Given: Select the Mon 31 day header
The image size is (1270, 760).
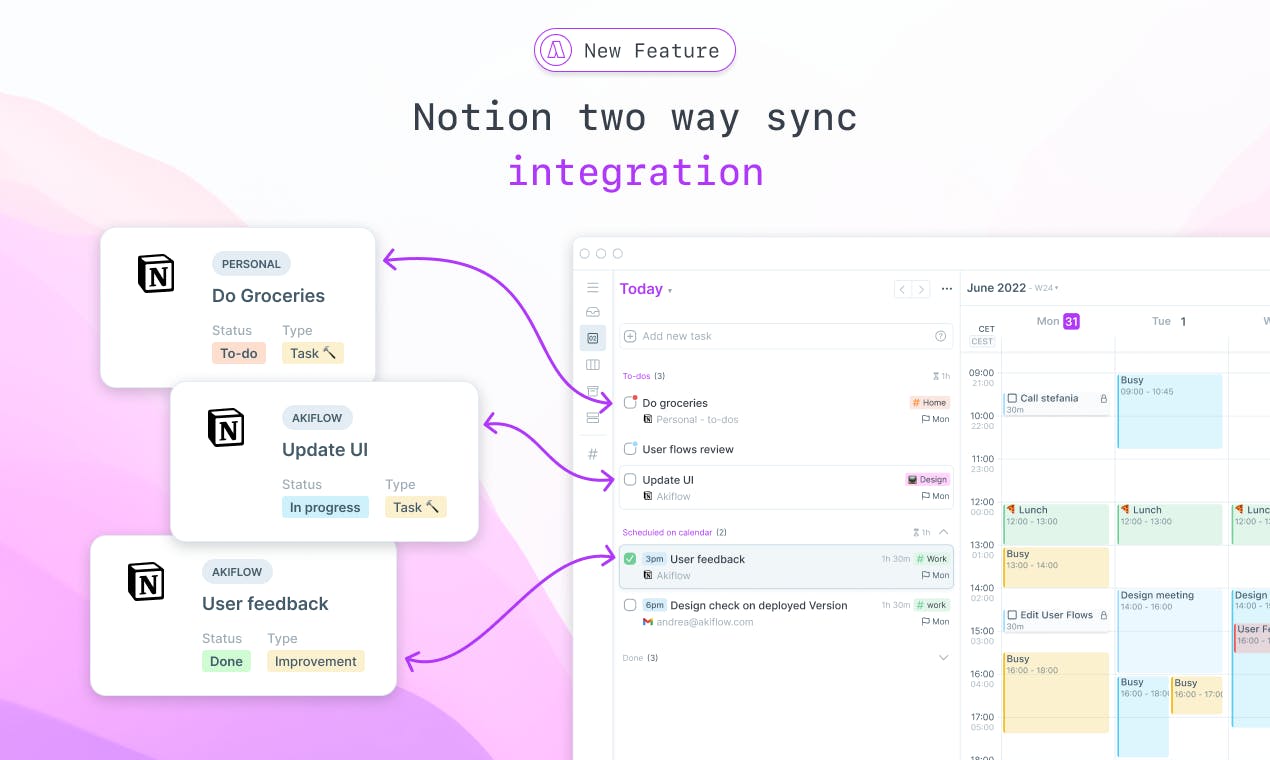Looking at the screenshot, I should (x=1058, y=321).
